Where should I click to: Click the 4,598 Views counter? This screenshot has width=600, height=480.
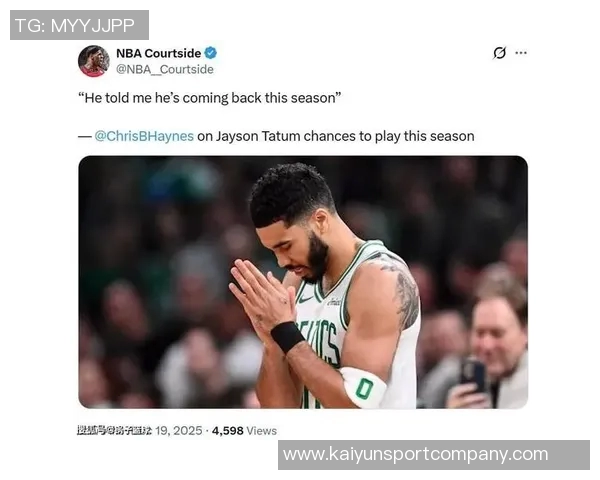click(x=244, y=431)
